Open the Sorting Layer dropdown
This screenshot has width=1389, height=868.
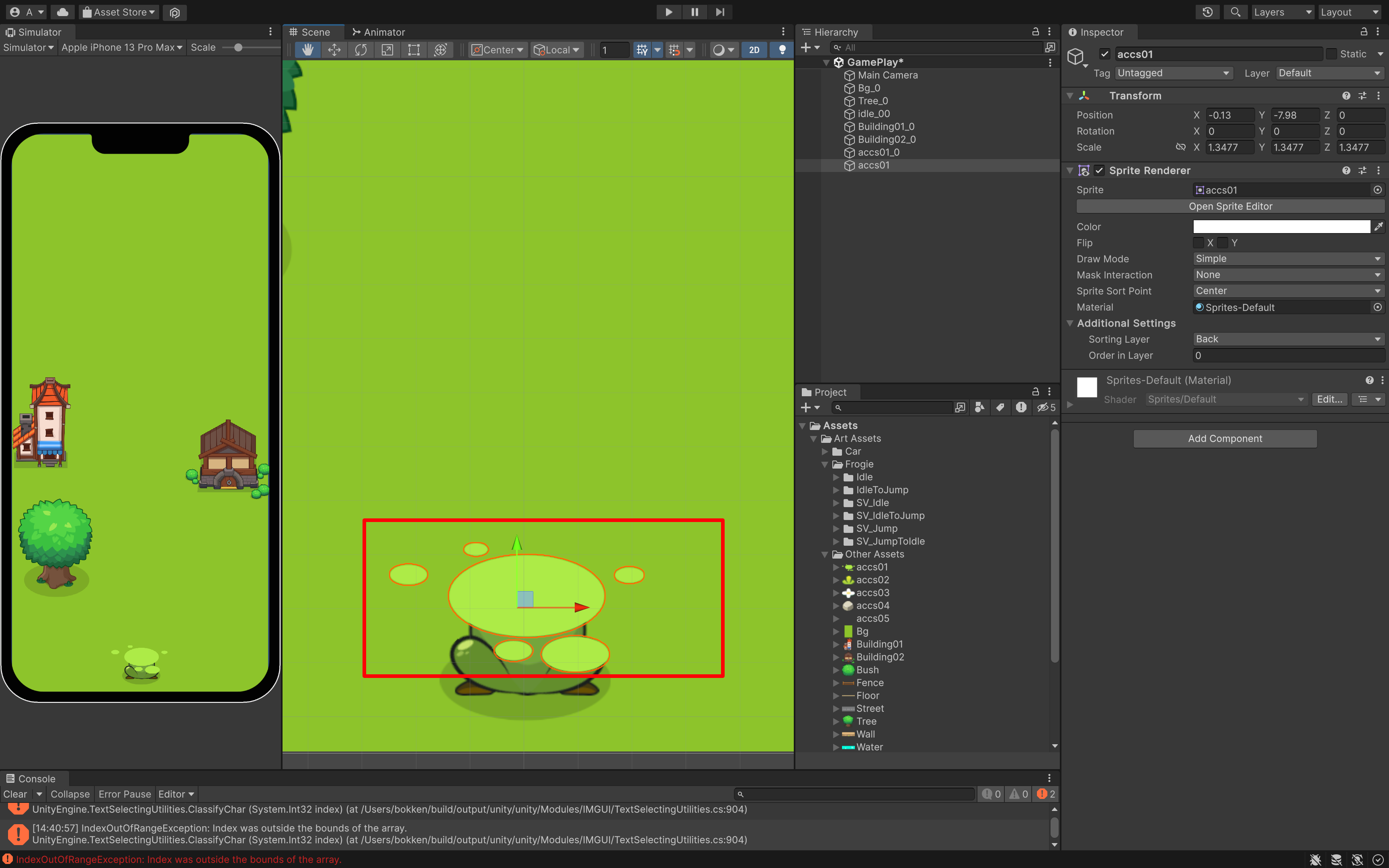point(1289,339)
